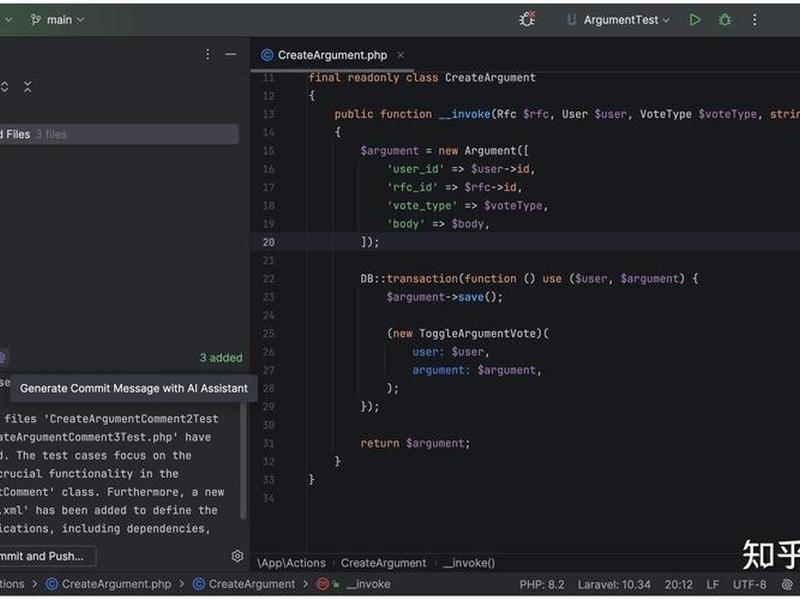Screen dimensions: 800x600
Task: Start debugging with the green bug icon
Action: [x=724, y=20]
